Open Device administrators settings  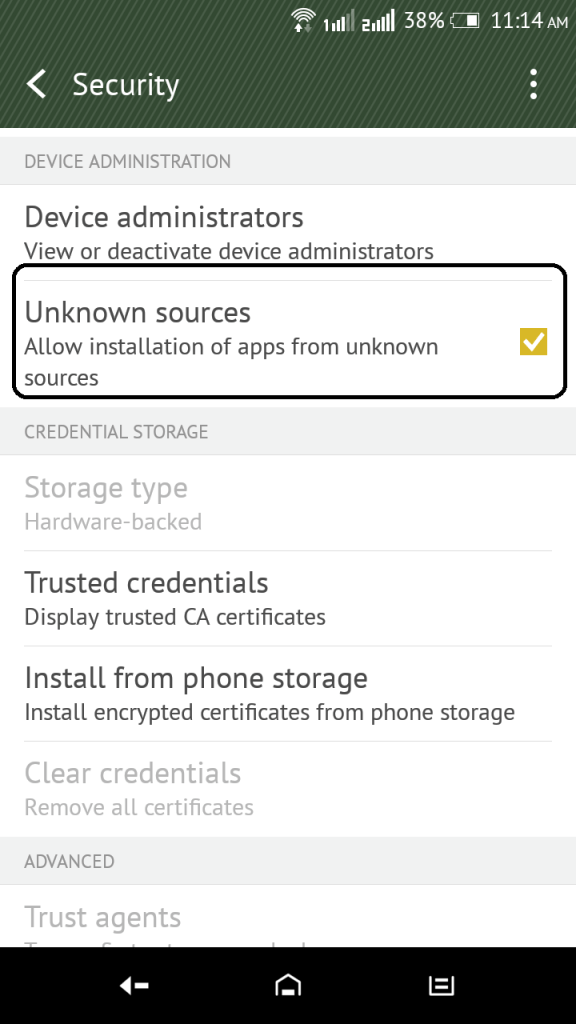288,232
